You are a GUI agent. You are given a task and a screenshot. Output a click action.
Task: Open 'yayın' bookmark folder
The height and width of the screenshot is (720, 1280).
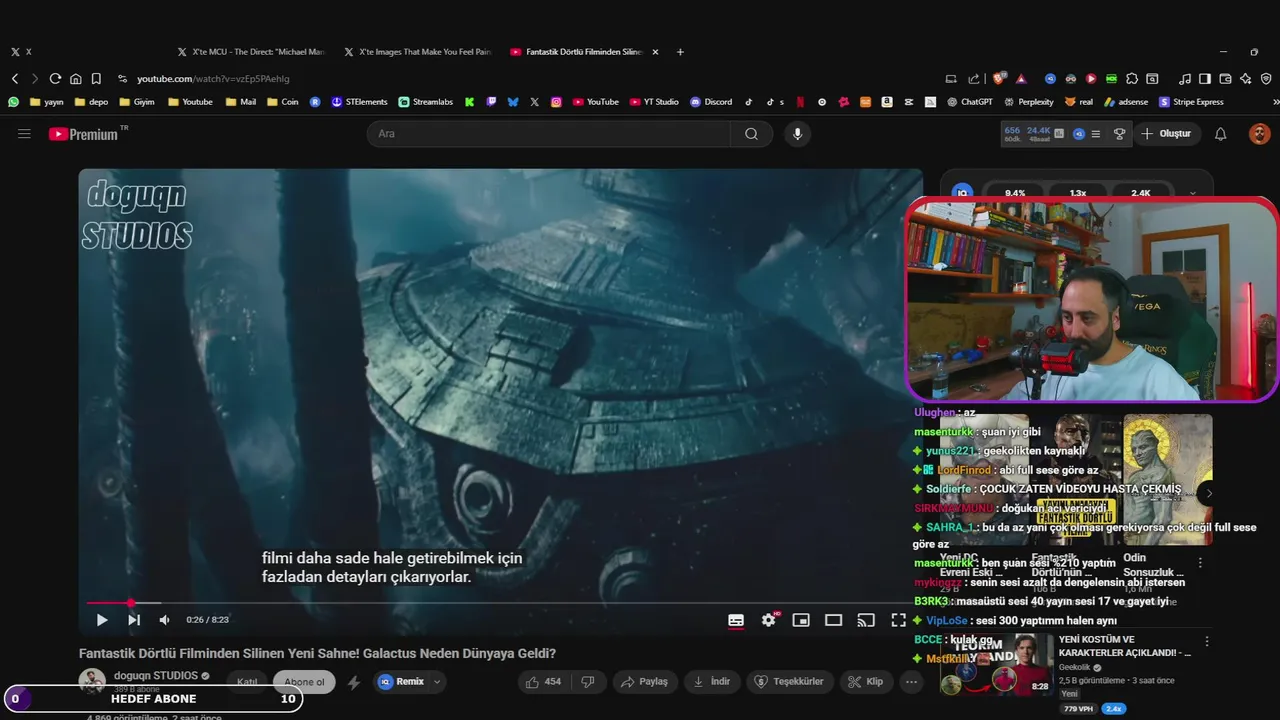coord(46,102)
